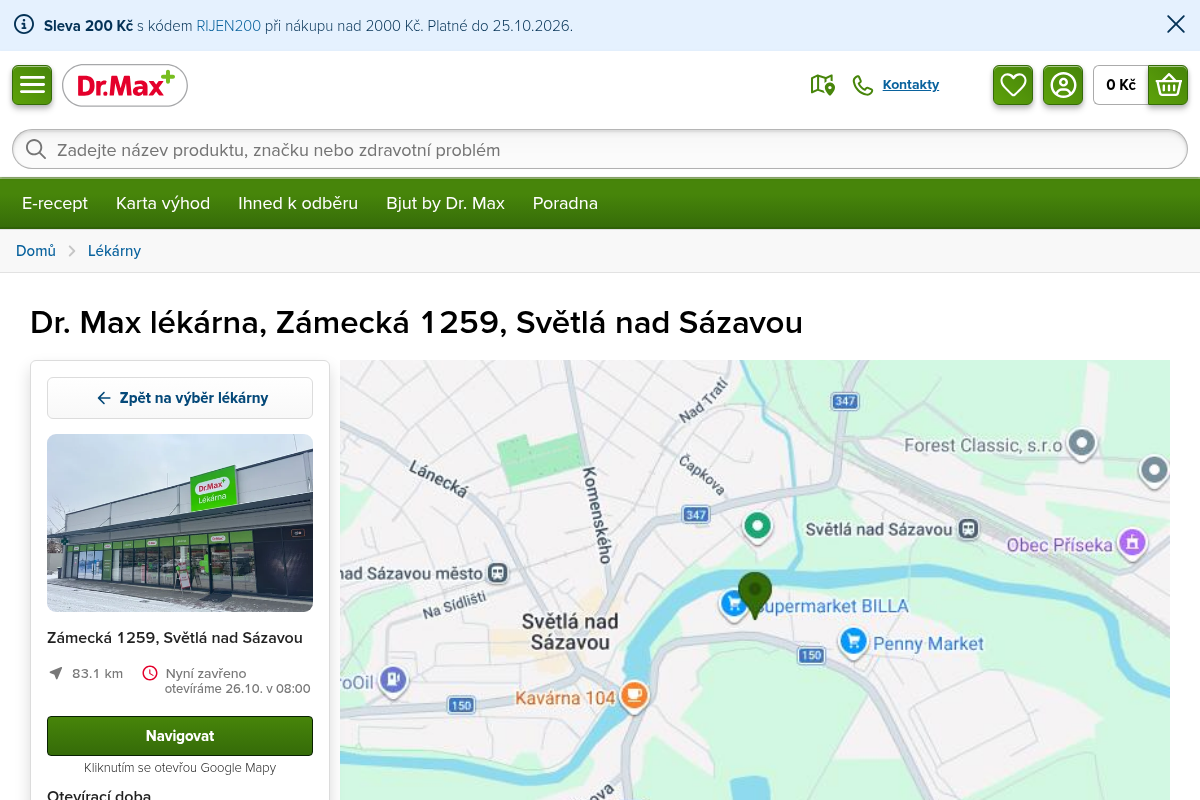Open the E-recept menu item

pos(55,203)
